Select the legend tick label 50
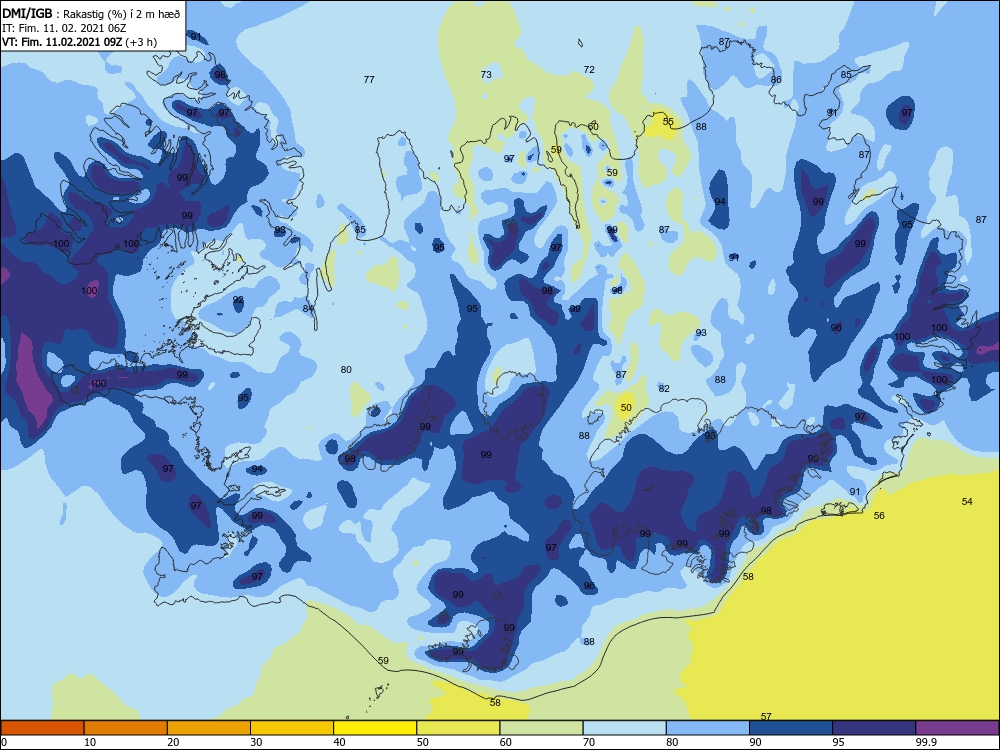 coord(422,742)
